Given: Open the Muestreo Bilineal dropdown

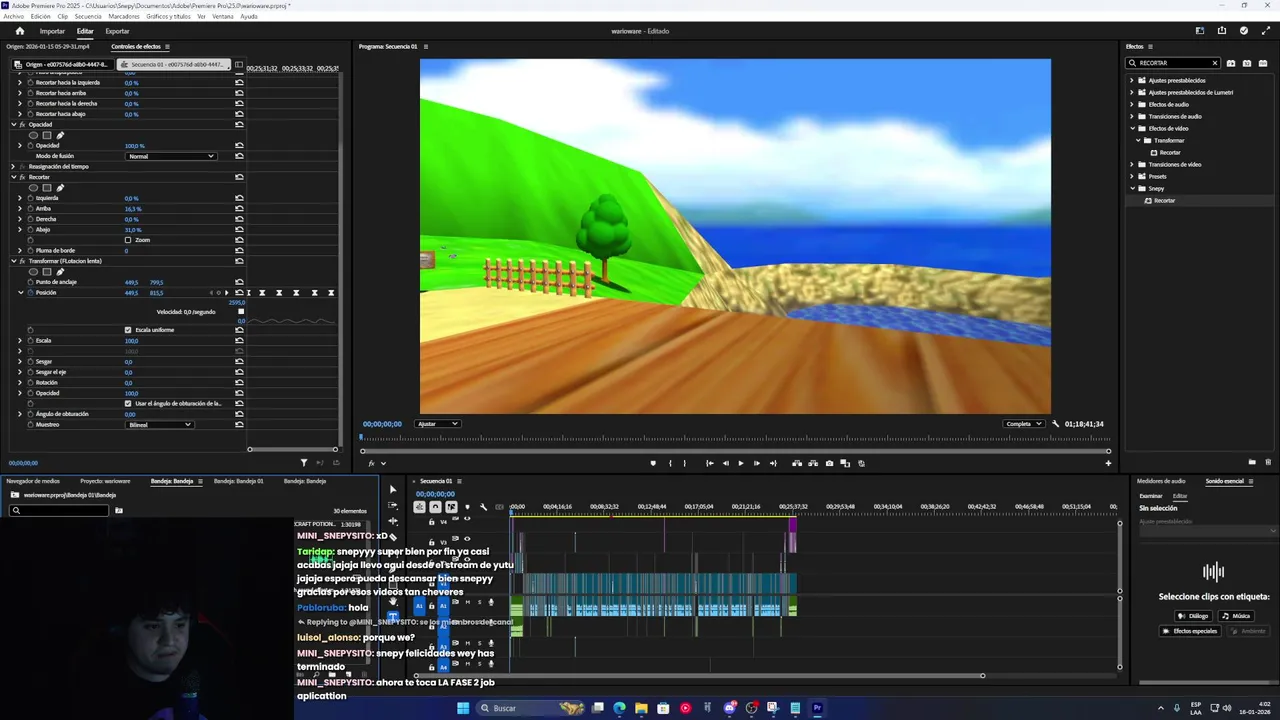Looking at the screenshot, I should [160, 424].
